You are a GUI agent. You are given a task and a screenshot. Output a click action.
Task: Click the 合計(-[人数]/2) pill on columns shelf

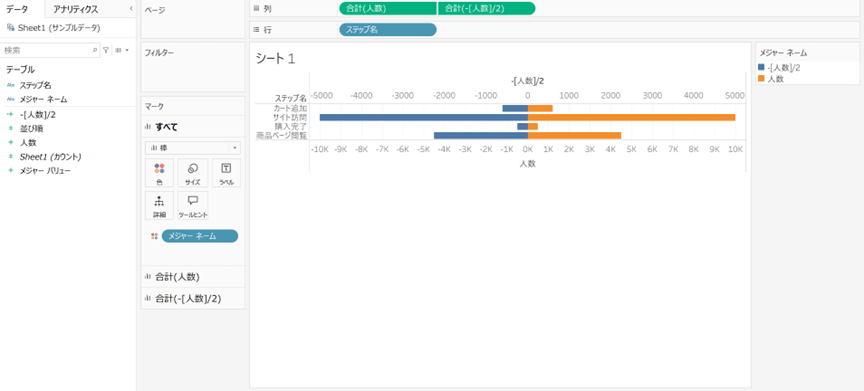(487, 8)
